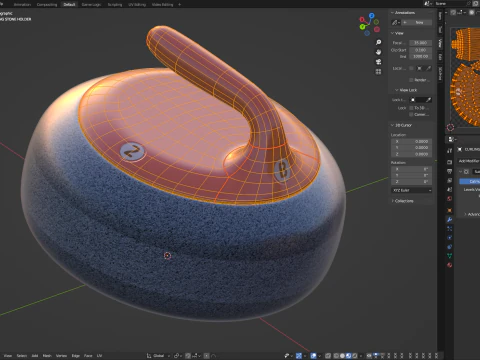Click the Add Modifier button
Viewport: 480px width, 360px height.
point(469,161)
